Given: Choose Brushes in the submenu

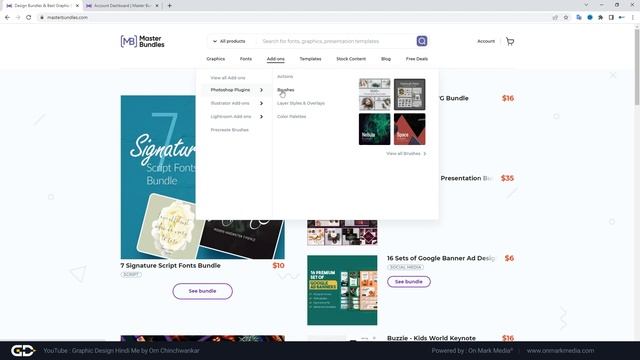Looking at the screenshot, I should pos(285,90).
